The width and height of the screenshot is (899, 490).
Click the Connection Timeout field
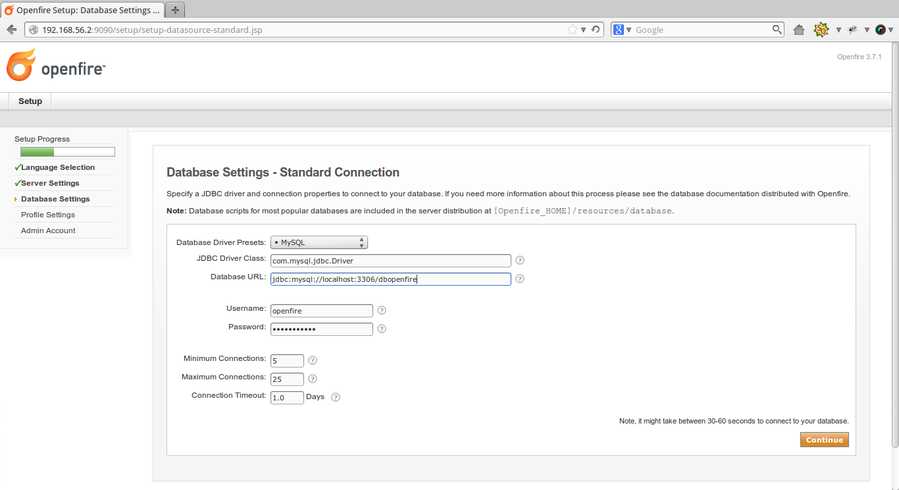pos(287,397)
